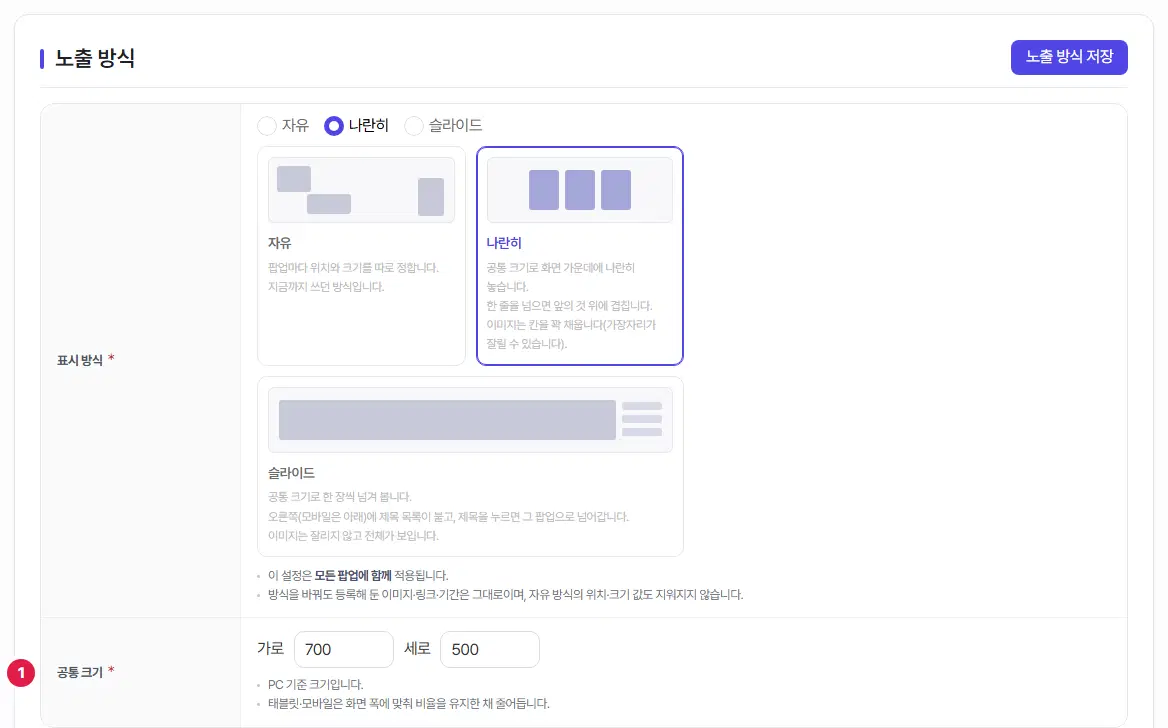
Task: Click the 세로 height field showing 500
Action: (x=489, y=650)
